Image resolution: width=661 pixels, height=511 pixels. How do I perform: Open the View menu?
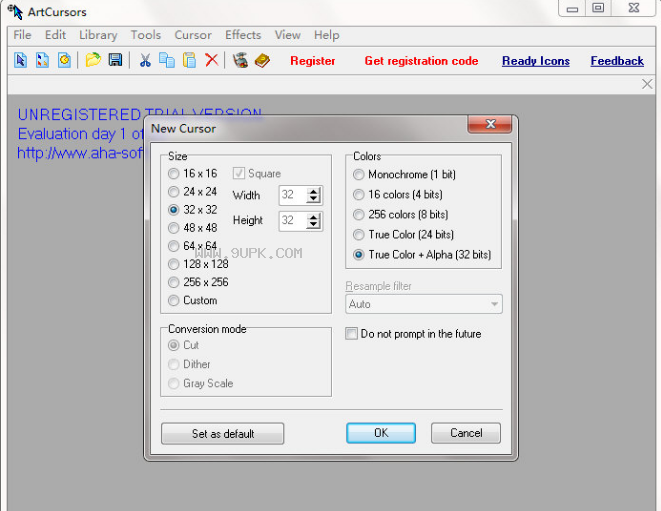tap(288, 35)
